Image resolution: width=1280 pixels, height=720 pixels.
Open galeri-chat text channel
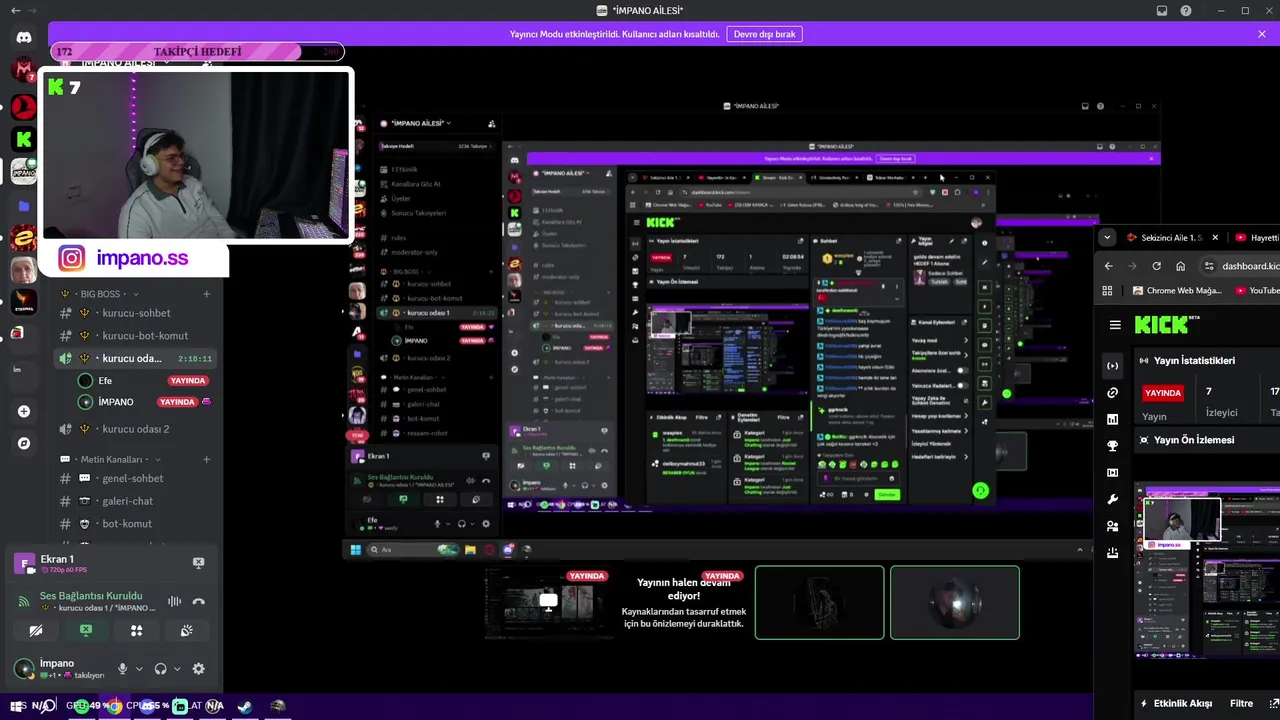[136, 501]
